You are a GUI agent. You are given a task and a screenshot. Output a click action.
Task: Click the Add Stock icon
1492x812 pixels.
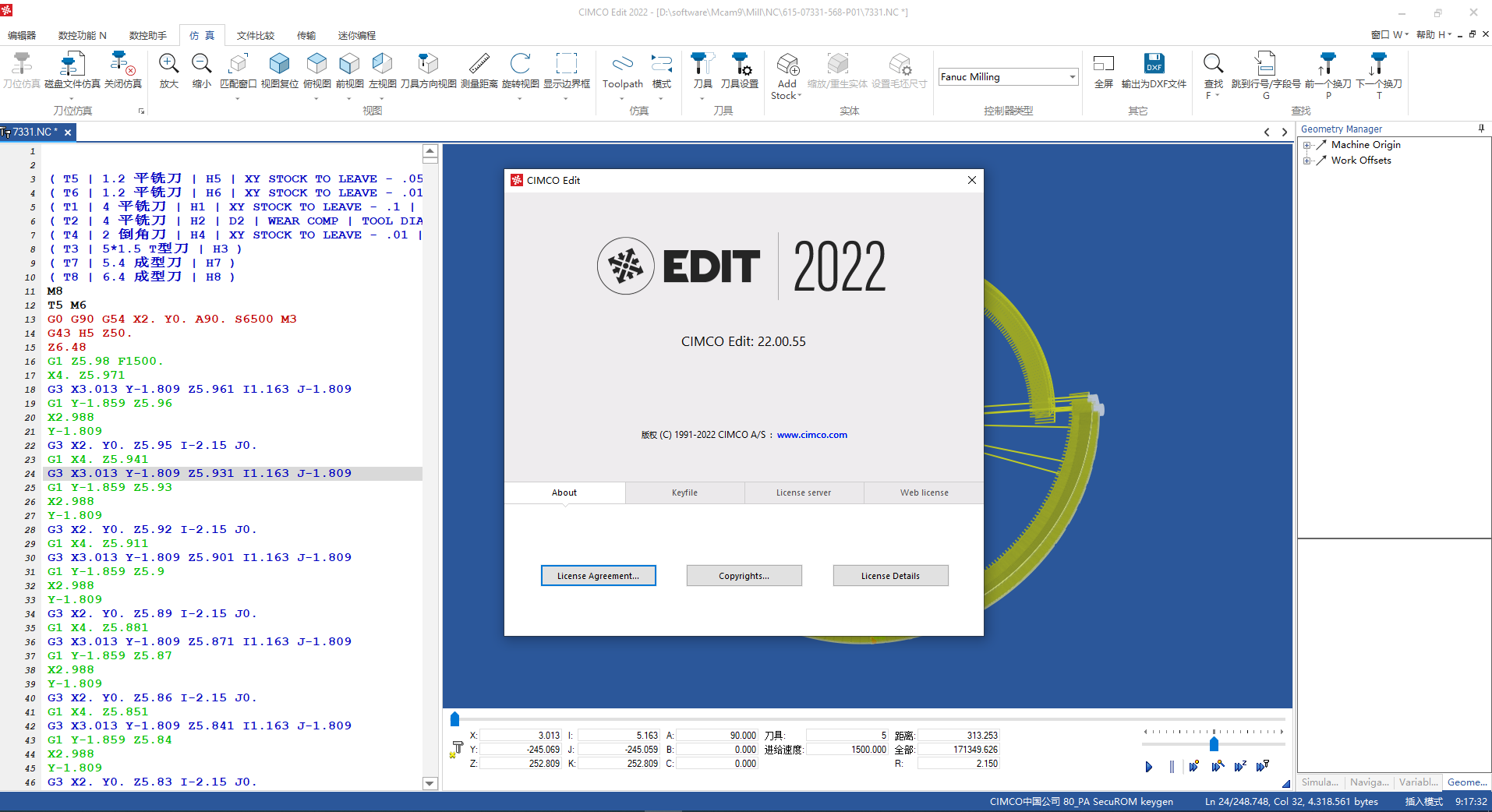point(787,64)
